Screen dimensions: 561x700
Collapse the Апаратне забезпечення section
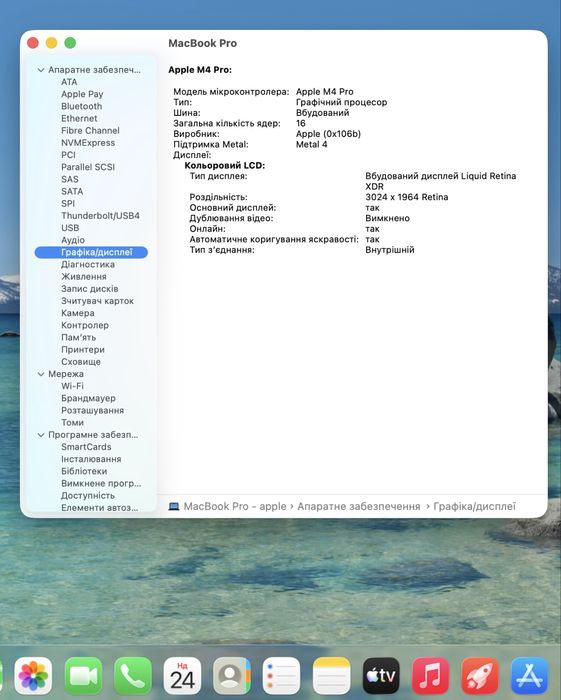[41, 70]
